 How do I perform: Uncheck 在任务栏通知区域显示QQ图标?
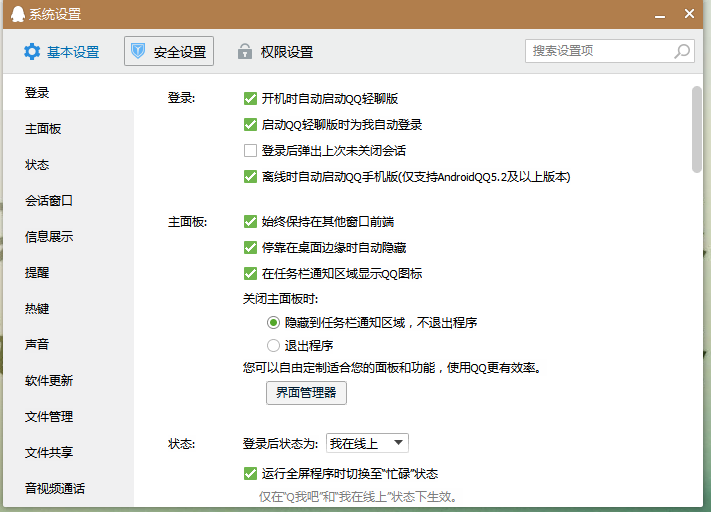(250, 273)
